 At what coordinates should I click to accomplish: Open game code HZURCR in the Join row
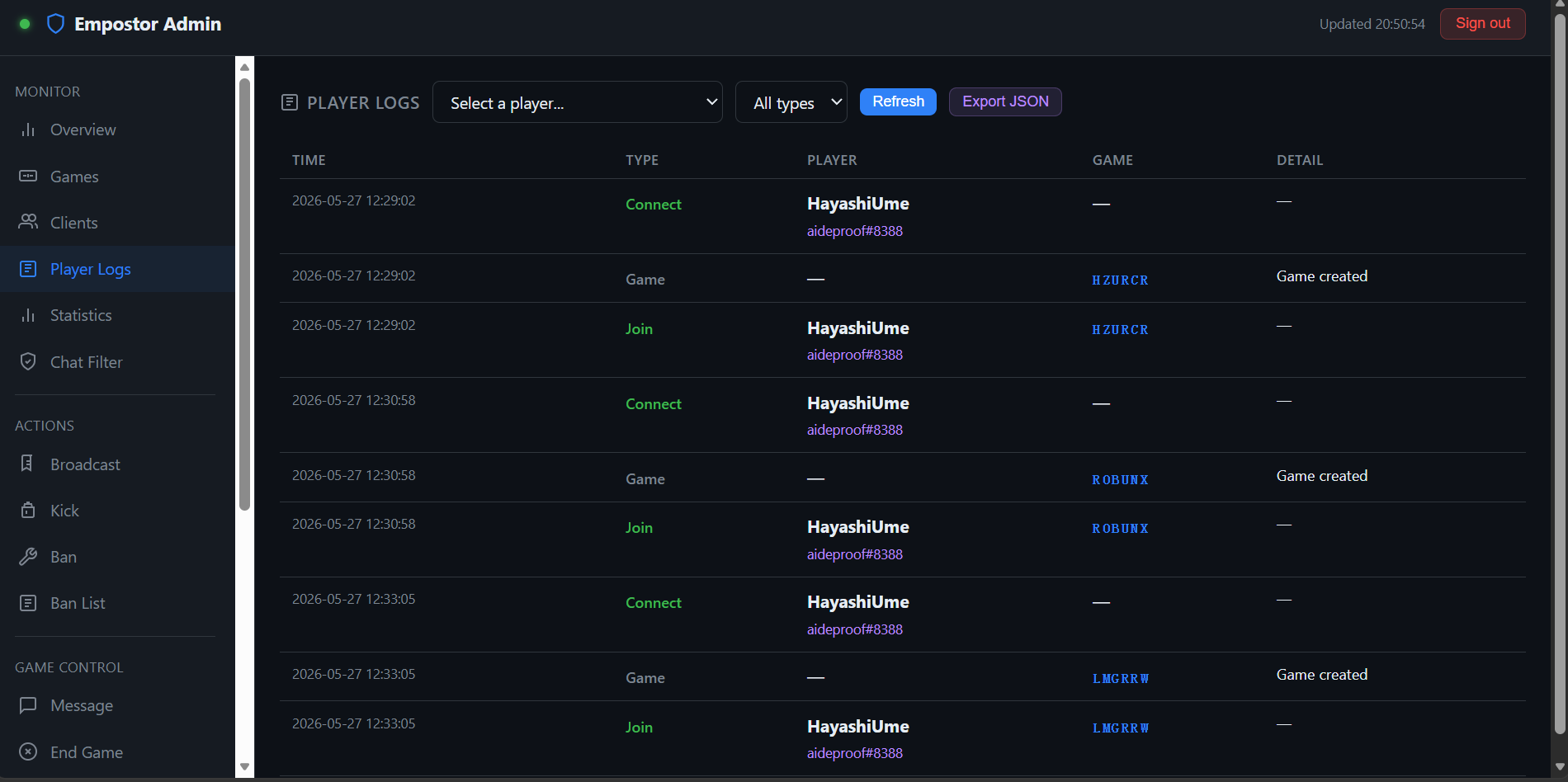[x=1120, y=330]
